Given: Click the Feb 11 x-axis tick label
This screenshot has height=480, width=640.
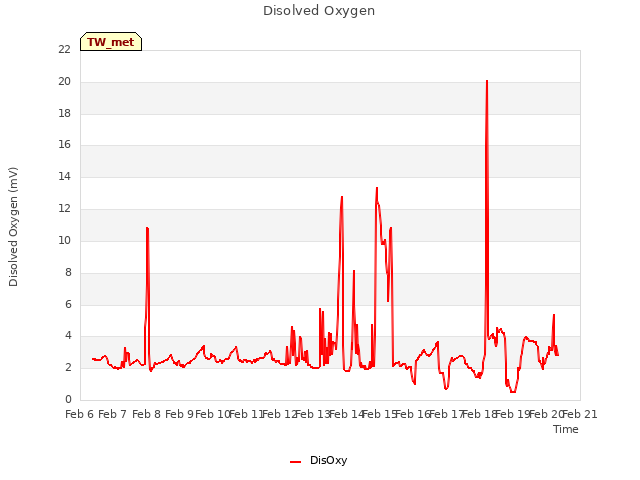Looking at the screenshot, I should pyautogui.click(x=246, y=414).
